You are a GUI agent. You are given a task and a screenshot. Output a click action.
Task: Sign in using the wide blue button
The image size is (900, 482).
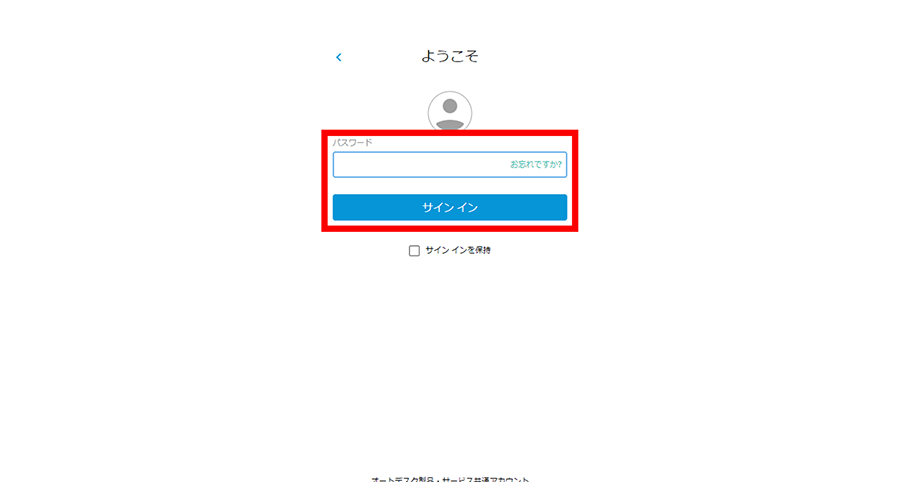(x=450, y=207)
